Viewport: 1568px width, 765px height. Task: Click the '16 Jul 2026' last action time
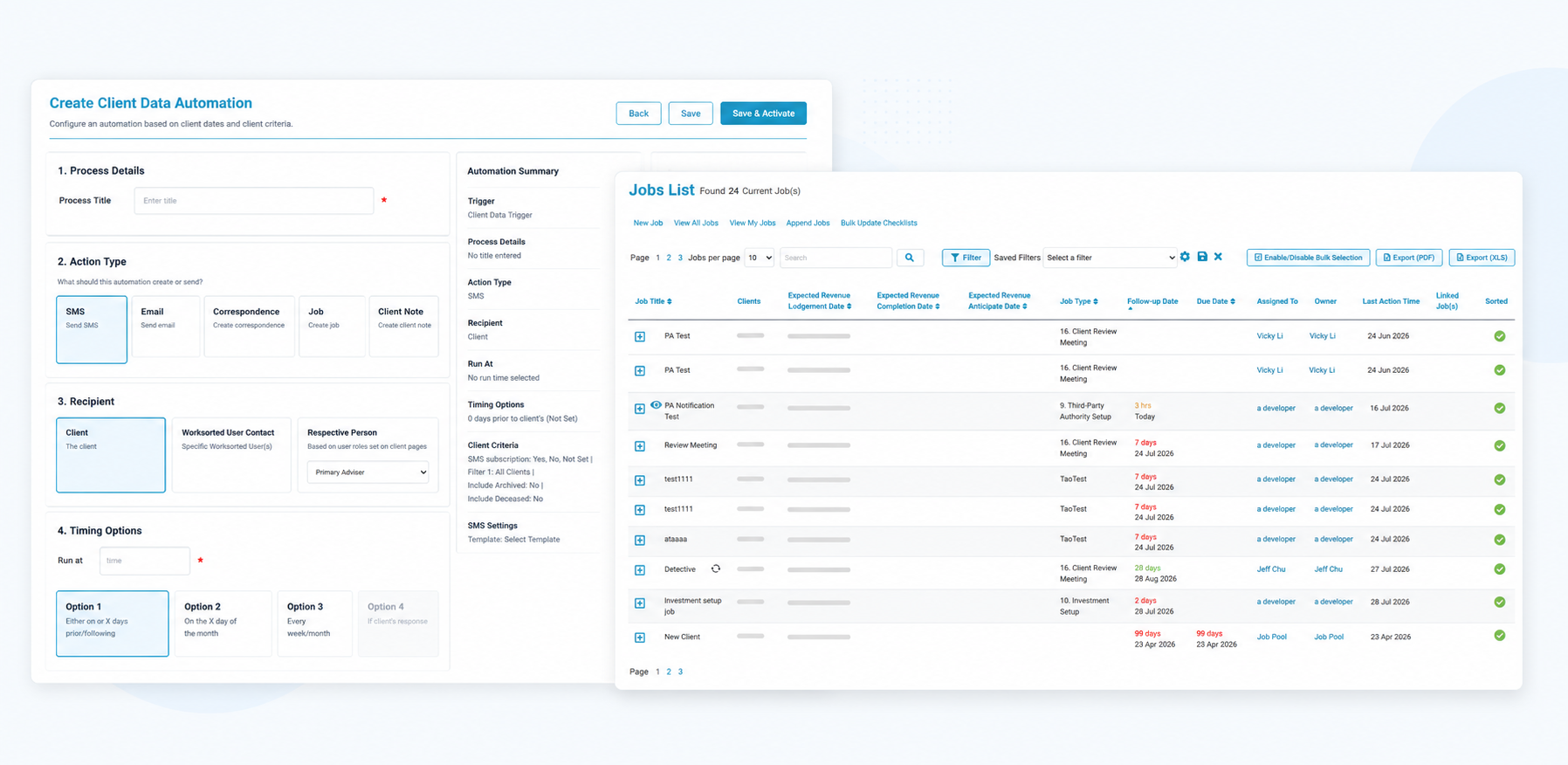[x=1390, y=408]
